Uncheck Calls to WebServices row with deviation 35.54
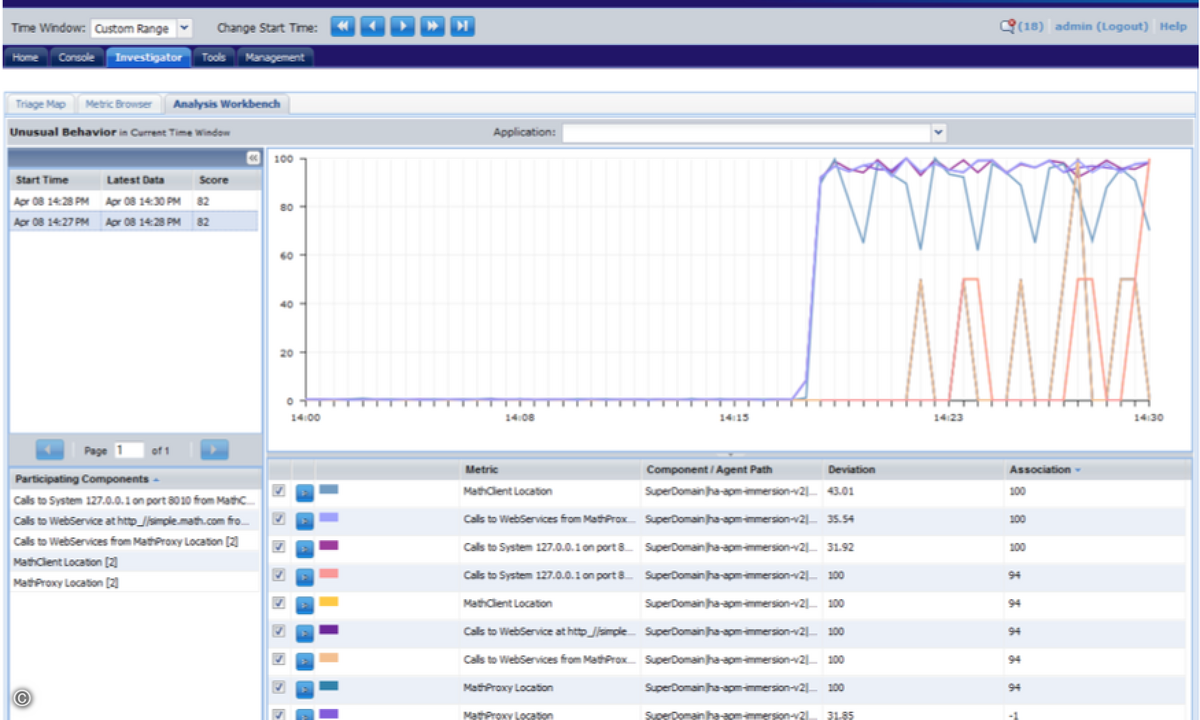Screen dimensions: 1200x720 tap(279, 519)
